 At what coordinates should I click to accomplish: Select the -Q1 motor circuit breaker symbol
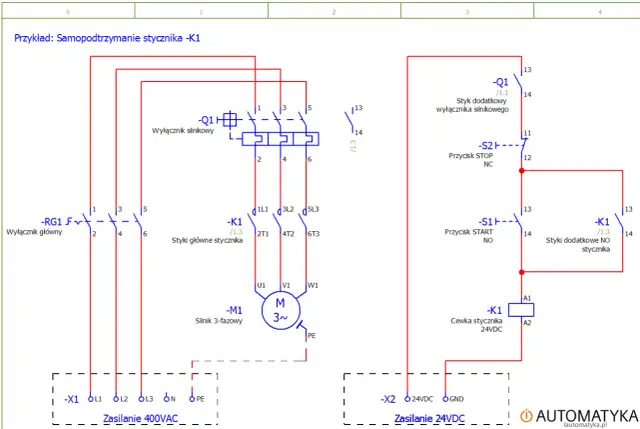point(281,133)
